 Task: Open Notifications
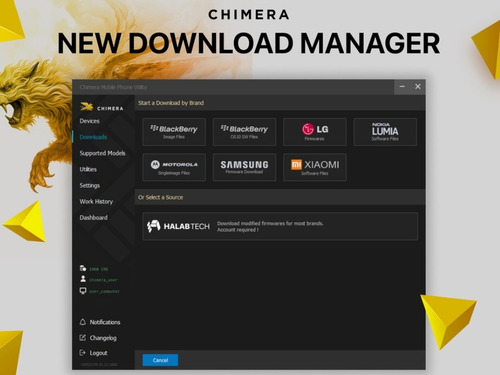pos(105,322)
